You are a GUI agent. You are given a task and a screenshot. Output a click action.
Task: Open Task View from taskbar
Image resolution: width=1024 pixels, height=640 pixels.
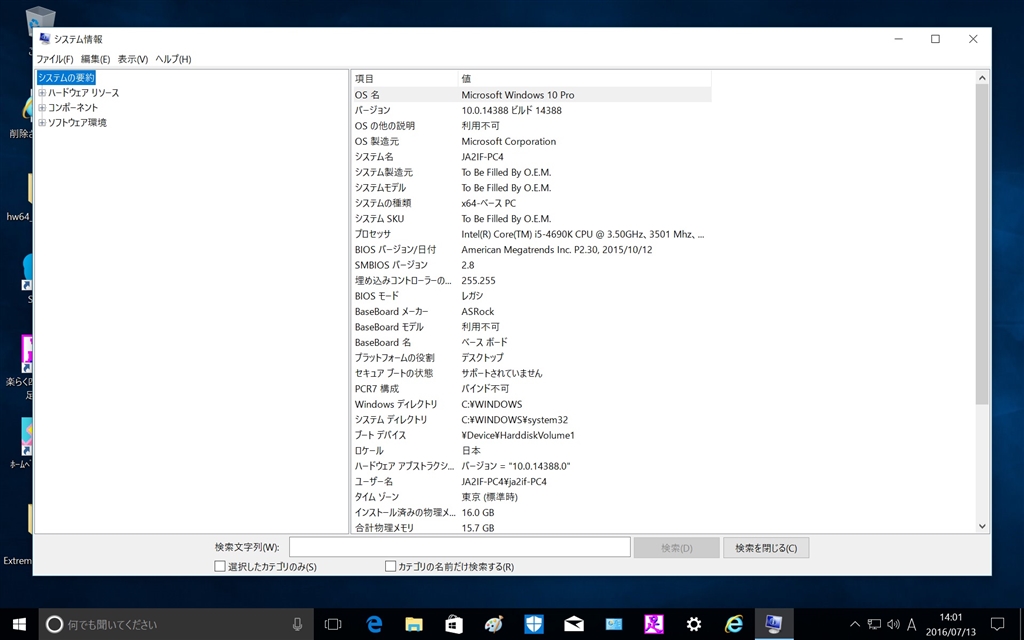[x=333, y=624]
